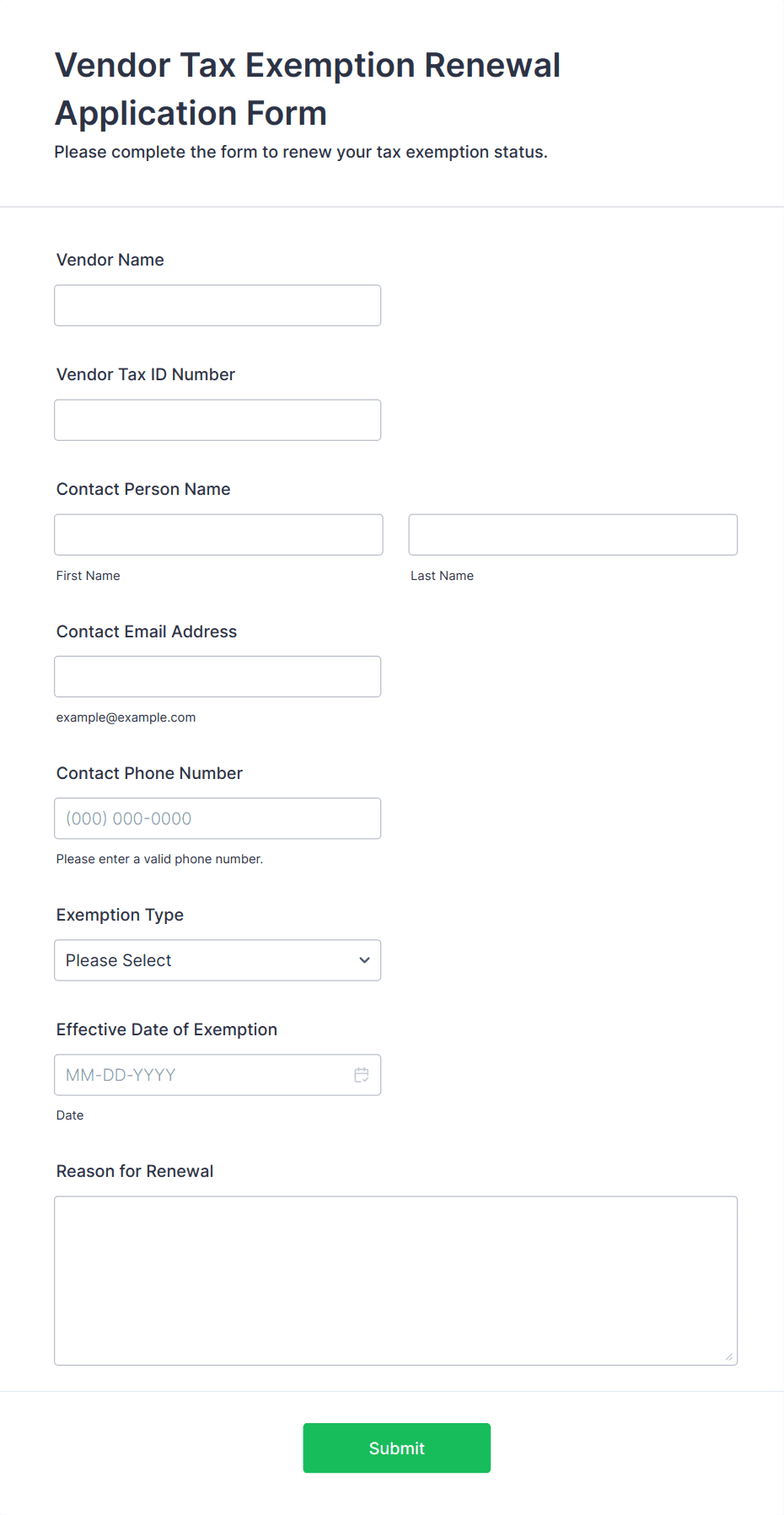Viewport: 784px width, 1515px height.
Task: Grab the Reason for Renewal resize handle
Action: pos(729,1357)
